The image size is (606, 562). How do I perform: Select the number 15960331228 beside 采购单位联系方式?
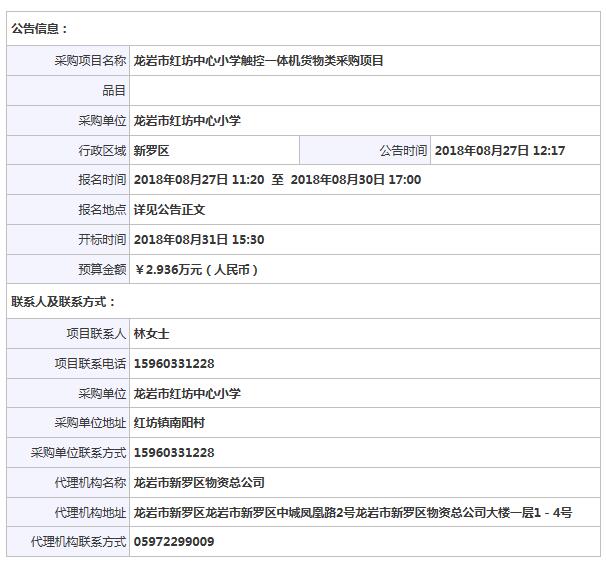pos(174,453)
